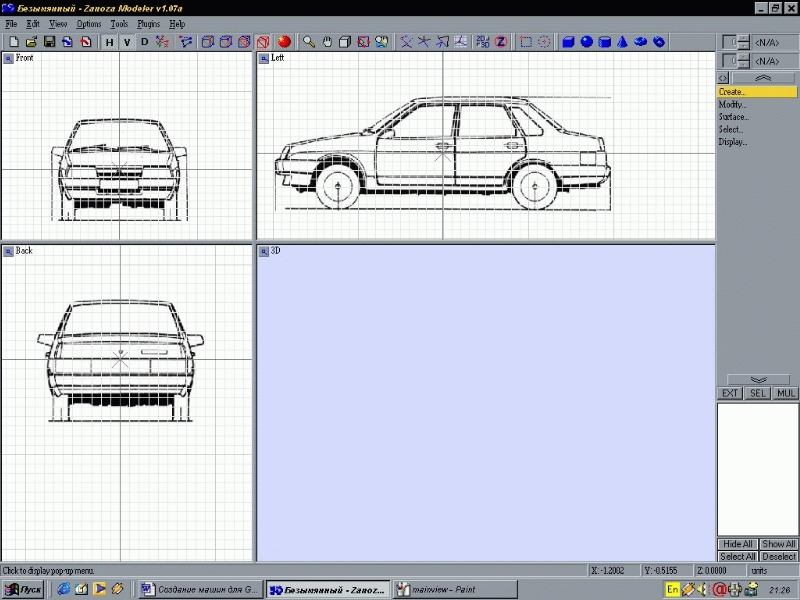Open the View menu
Screen dimensions: 800x600
point(58,24)
